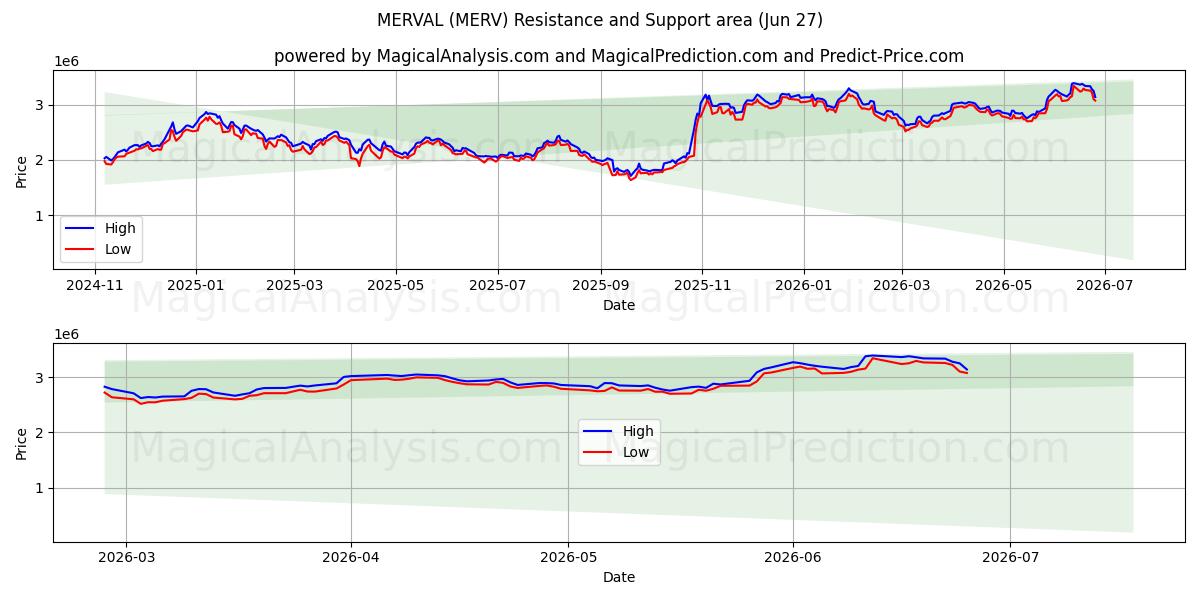
Task: Click the y-axis value 3 in bottom chart
Action: pos(41,378)
